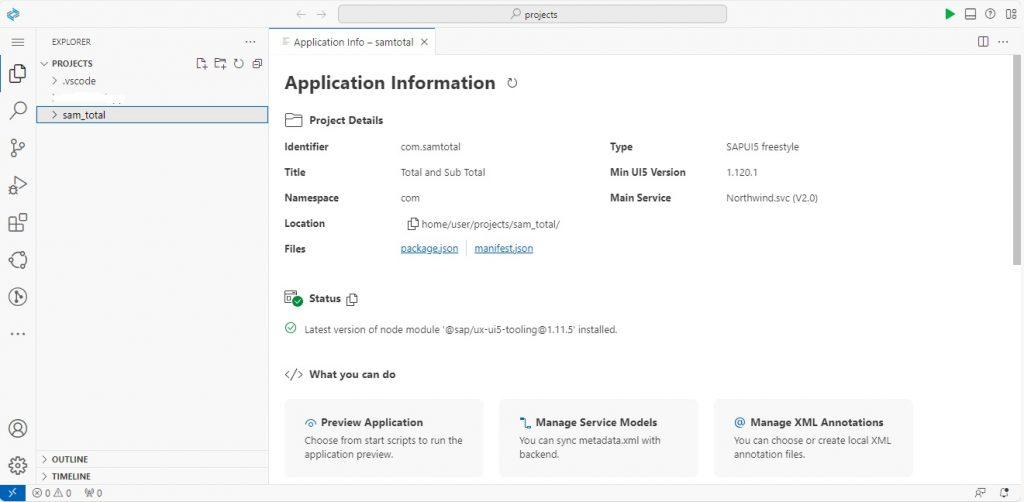
Task: Split the editor right
Action: (983, 42)
